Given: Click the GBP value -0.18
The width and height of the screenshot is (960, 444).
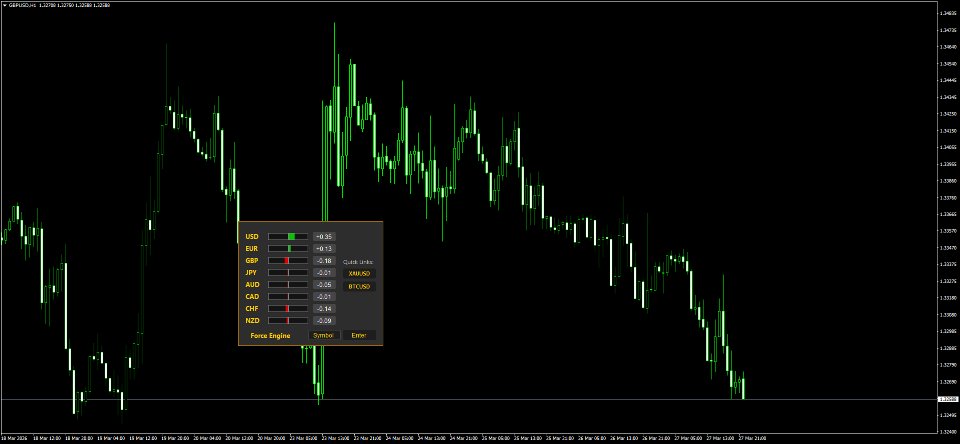Looking at the screenshot, I should (324, 261).
